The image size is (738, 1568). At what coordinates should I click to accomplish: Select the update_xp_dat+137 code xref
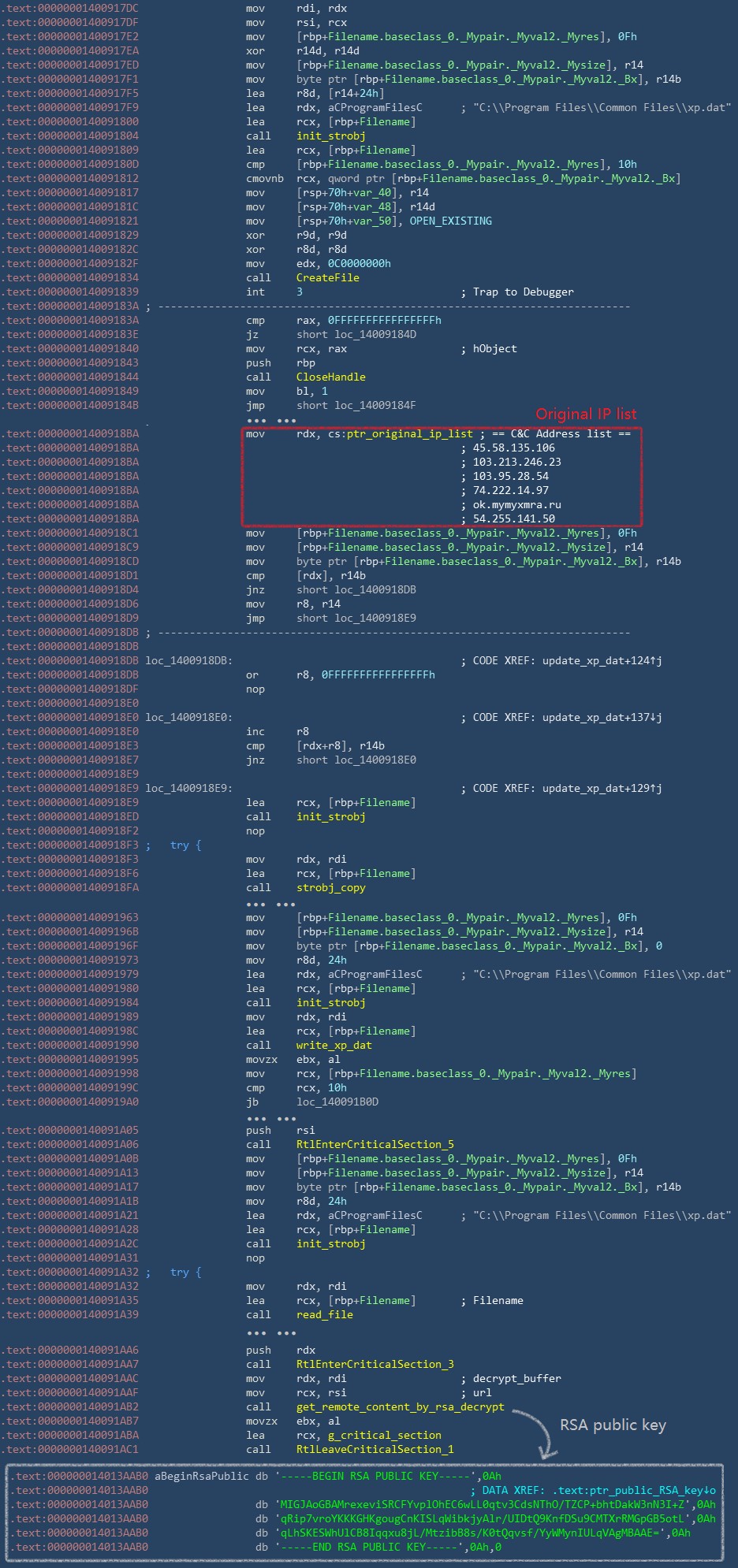602,717
